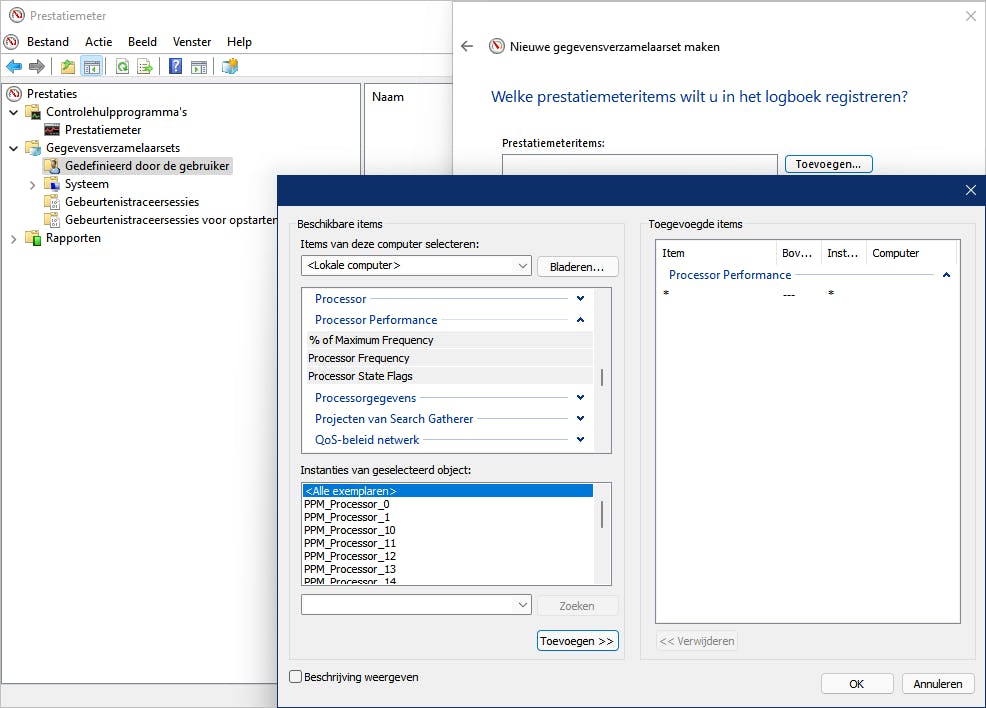Toggle the action pane toolbar icon

pyautogui.click(x=197, y=66)
